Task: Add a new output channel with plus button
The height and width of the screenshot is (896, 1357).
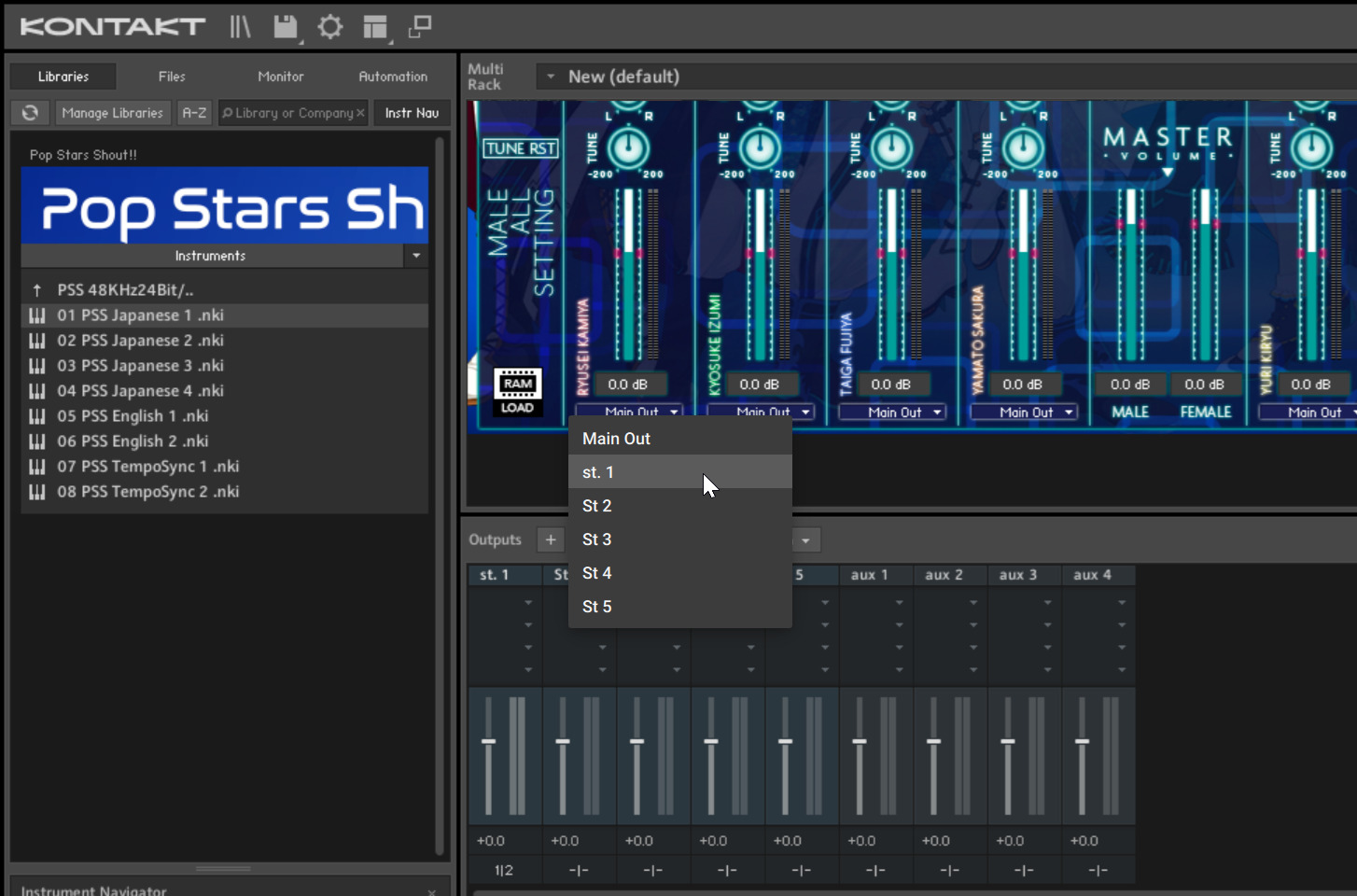Action: (x=551, y=539)
